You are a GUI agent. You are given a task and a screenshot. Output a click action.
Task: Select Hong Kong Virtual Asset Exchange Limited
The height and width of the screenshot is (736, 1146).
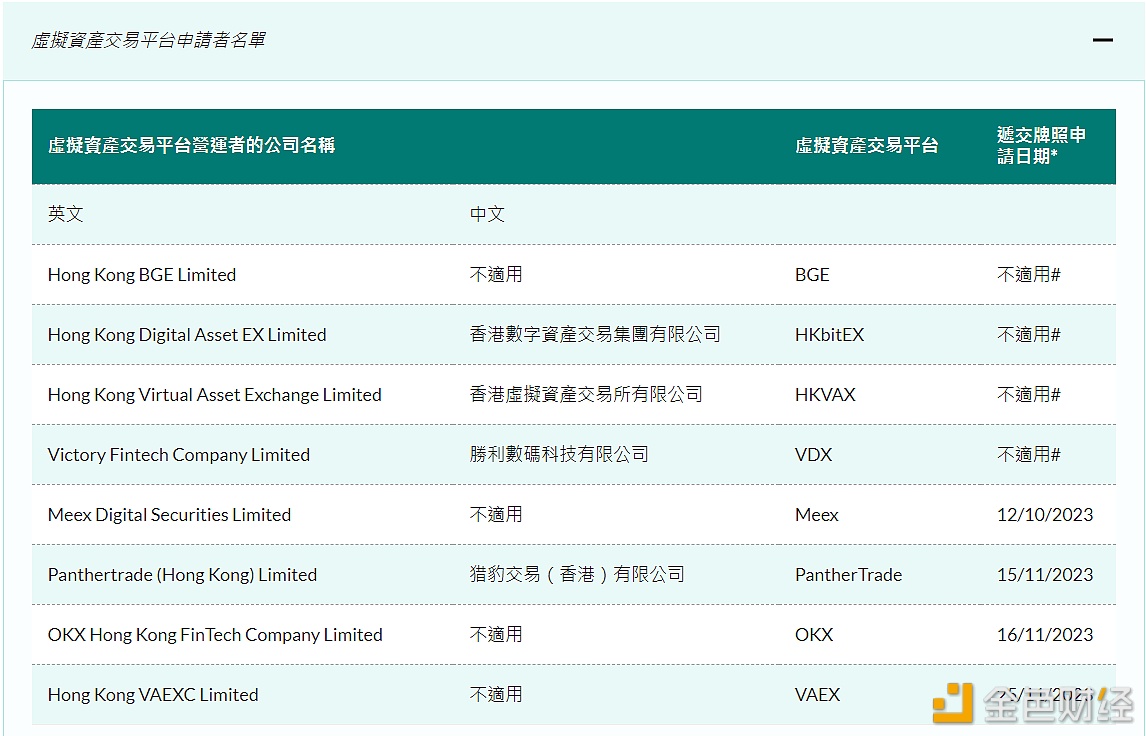[214, 395]
